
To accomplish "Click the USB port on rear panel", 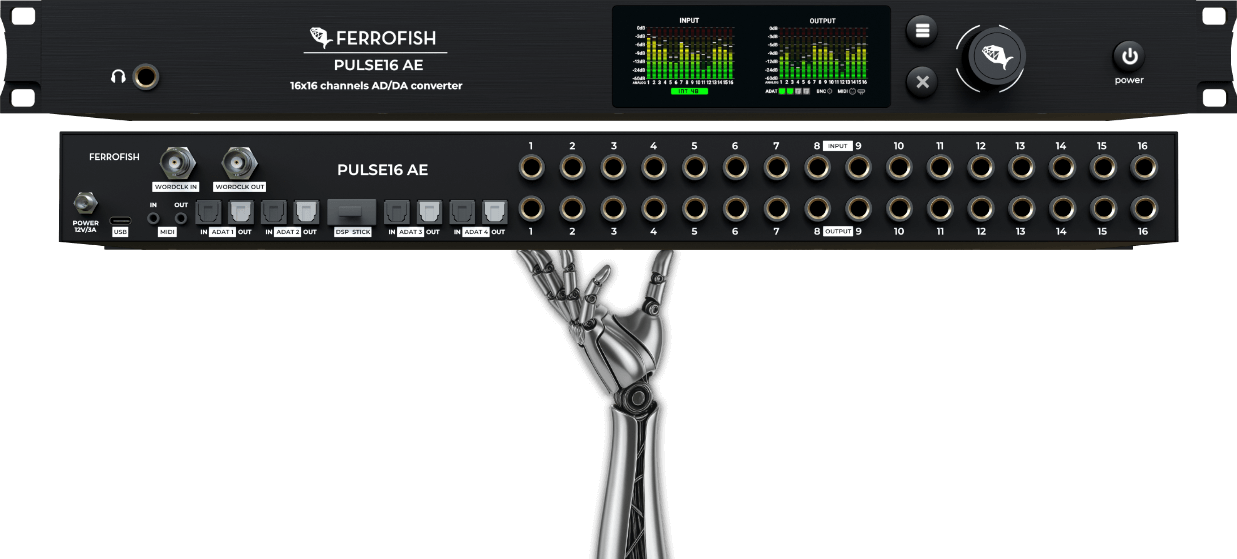I will coord(120,218).
